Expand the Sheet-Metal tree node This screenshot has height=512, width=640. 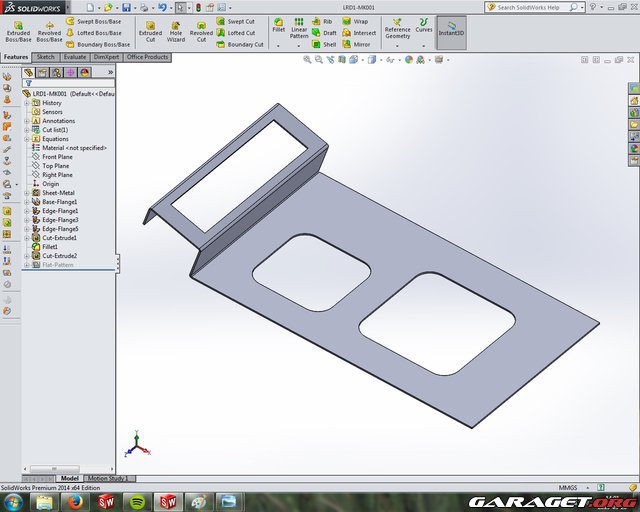[27, 193]
